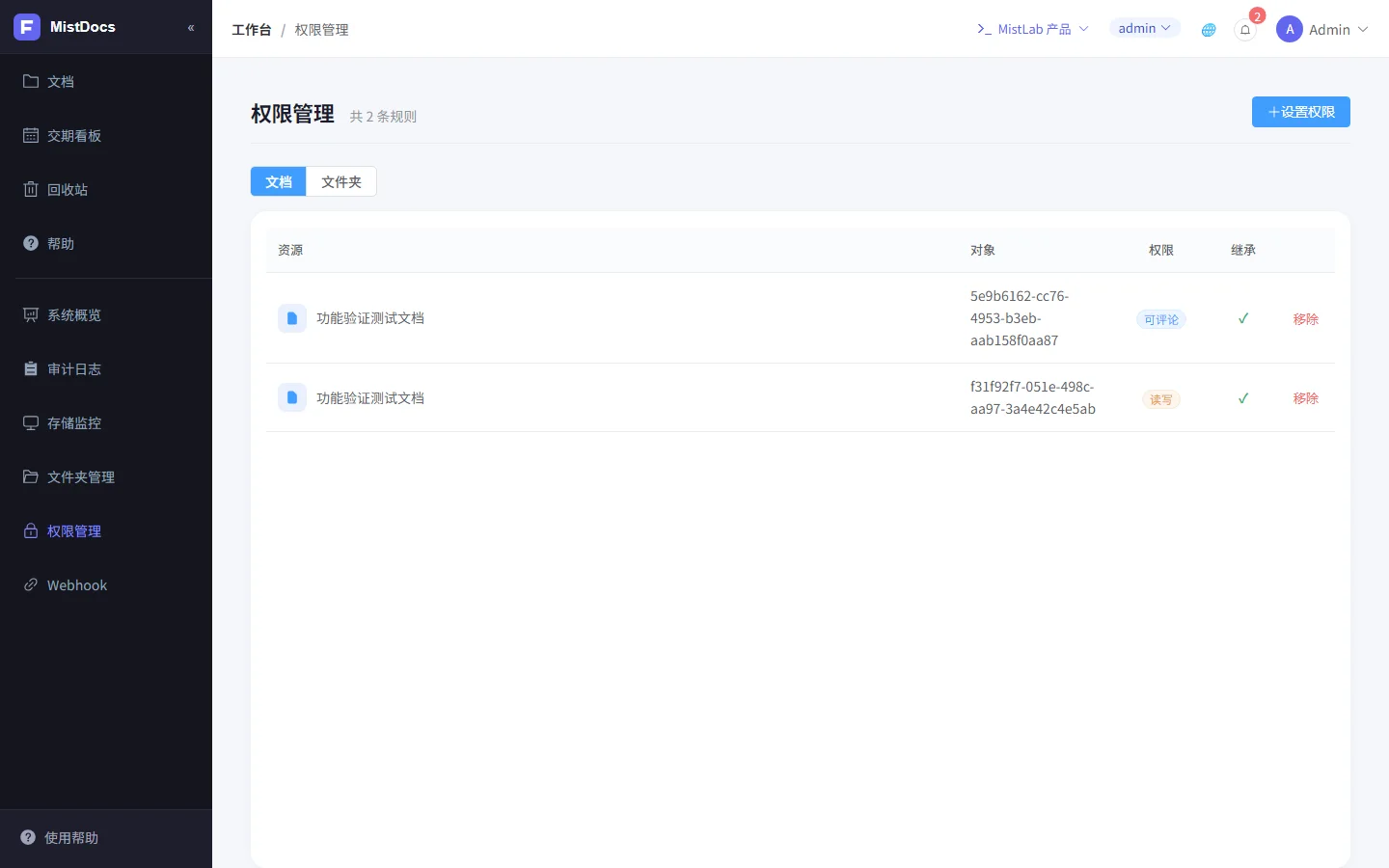This screenshot has width=1389, height=868.
Task: Remove the 读写 permission rule
Action: click(x=1306, y=397)
